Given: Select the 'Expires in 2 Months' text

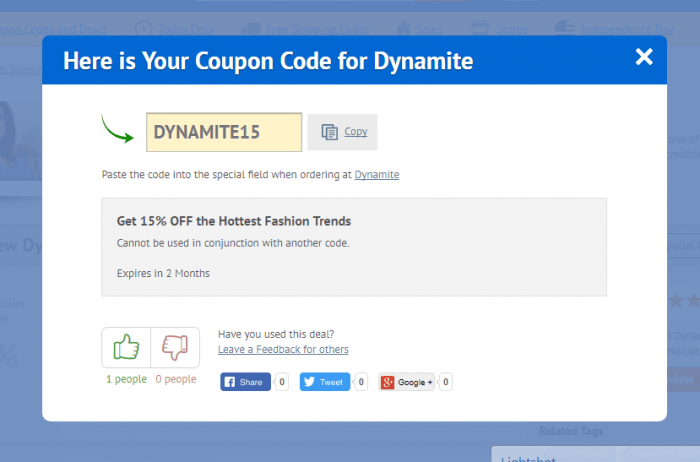Looking at the screenshot, I should click(163, 273).
